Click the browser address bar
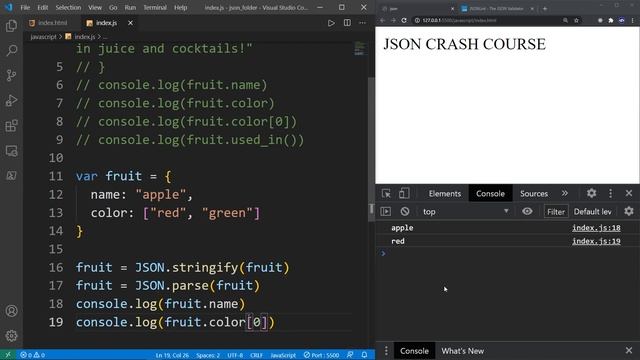This screenshot has width=640, height=360. pos(486,20)
